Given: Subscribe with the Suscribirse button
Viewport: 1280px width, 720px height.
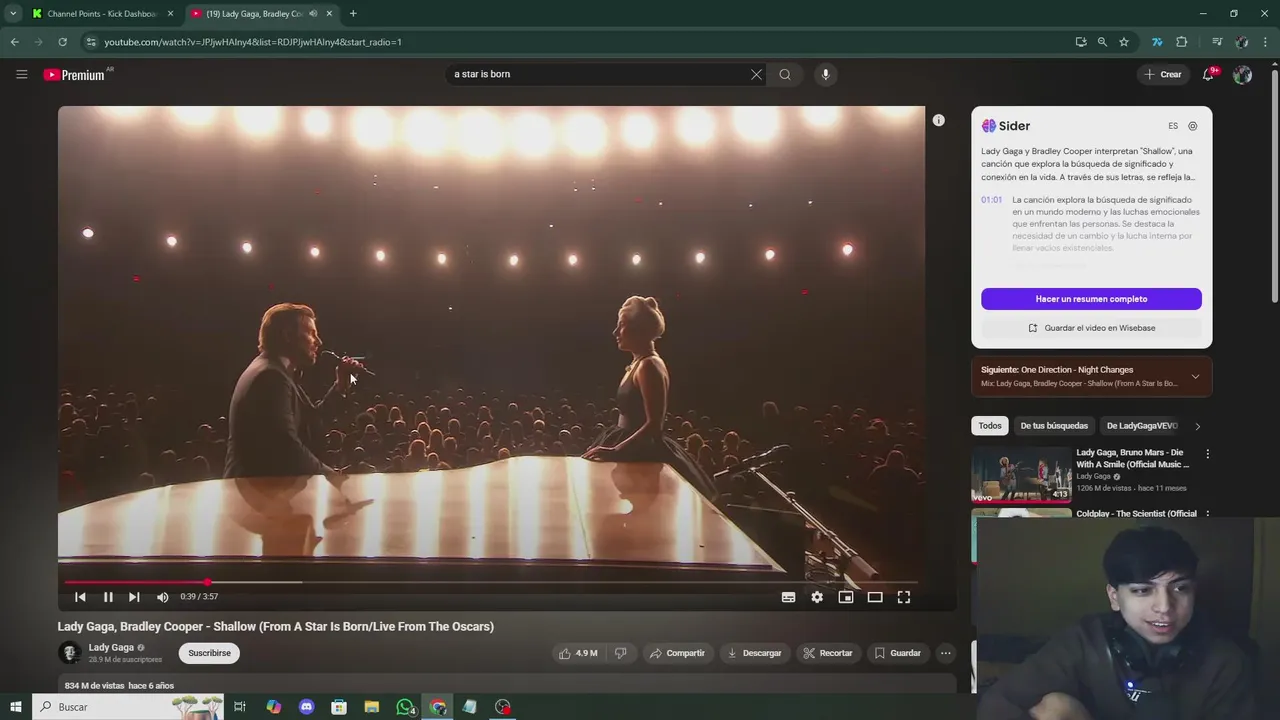Looking at the screenshot, I should [209, 653].
